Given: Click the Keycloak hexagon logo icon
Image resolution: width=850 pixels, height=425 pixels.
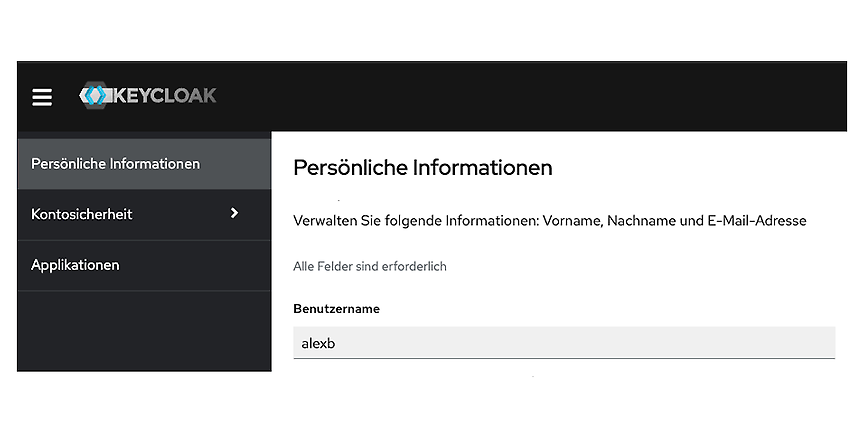Looking at the screenshot, I should click(95, 95).
